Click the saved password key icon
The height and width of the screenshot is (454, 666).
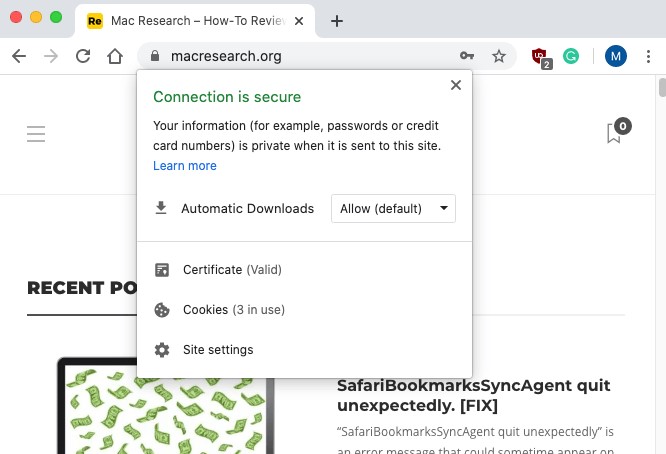[x=467, y=56]
